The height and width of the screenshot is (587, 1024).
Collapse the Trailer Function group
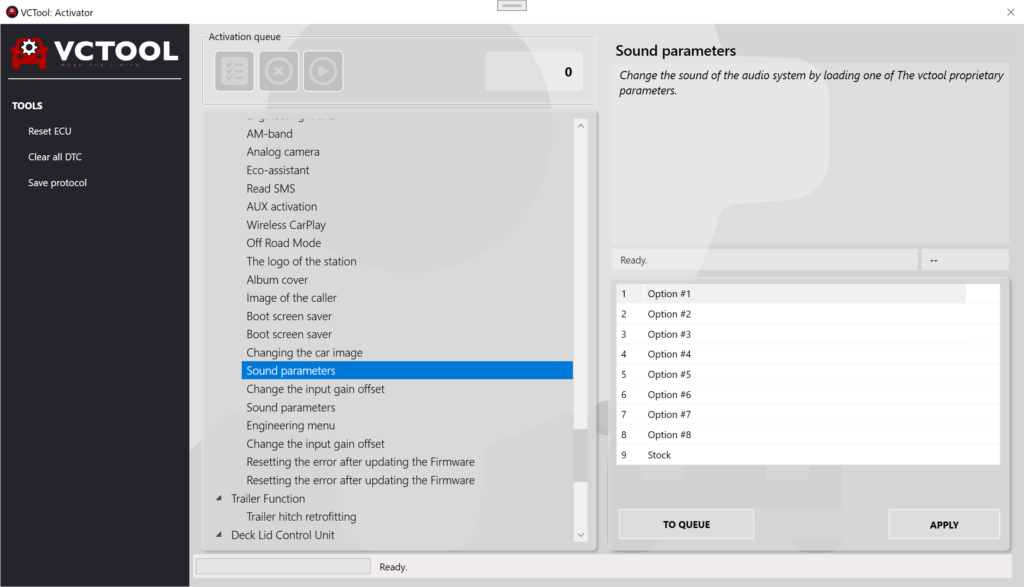click(219, 499)
